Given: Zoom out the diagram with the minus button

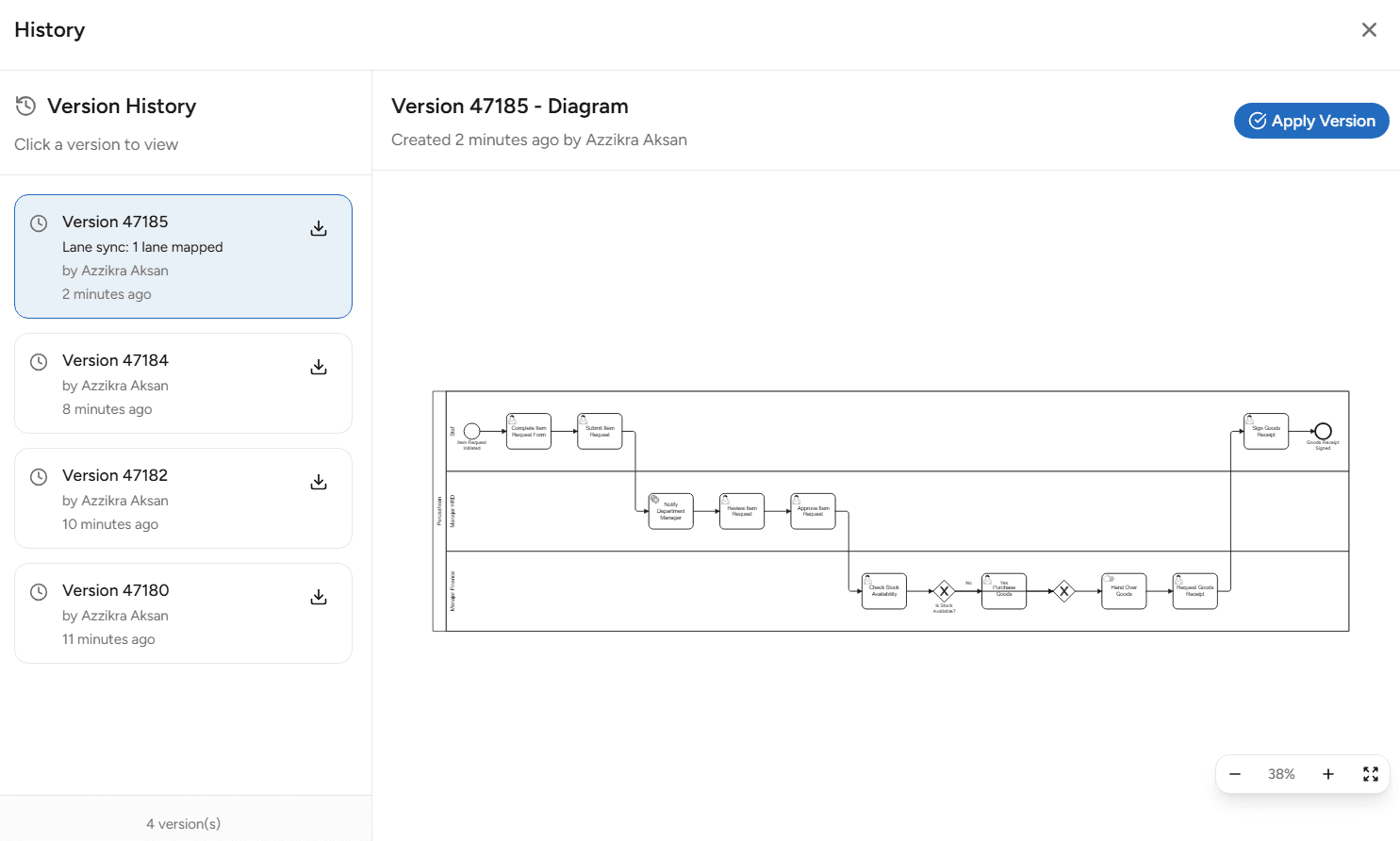Looking at the screenshot, I should [x=1235, y=774].
